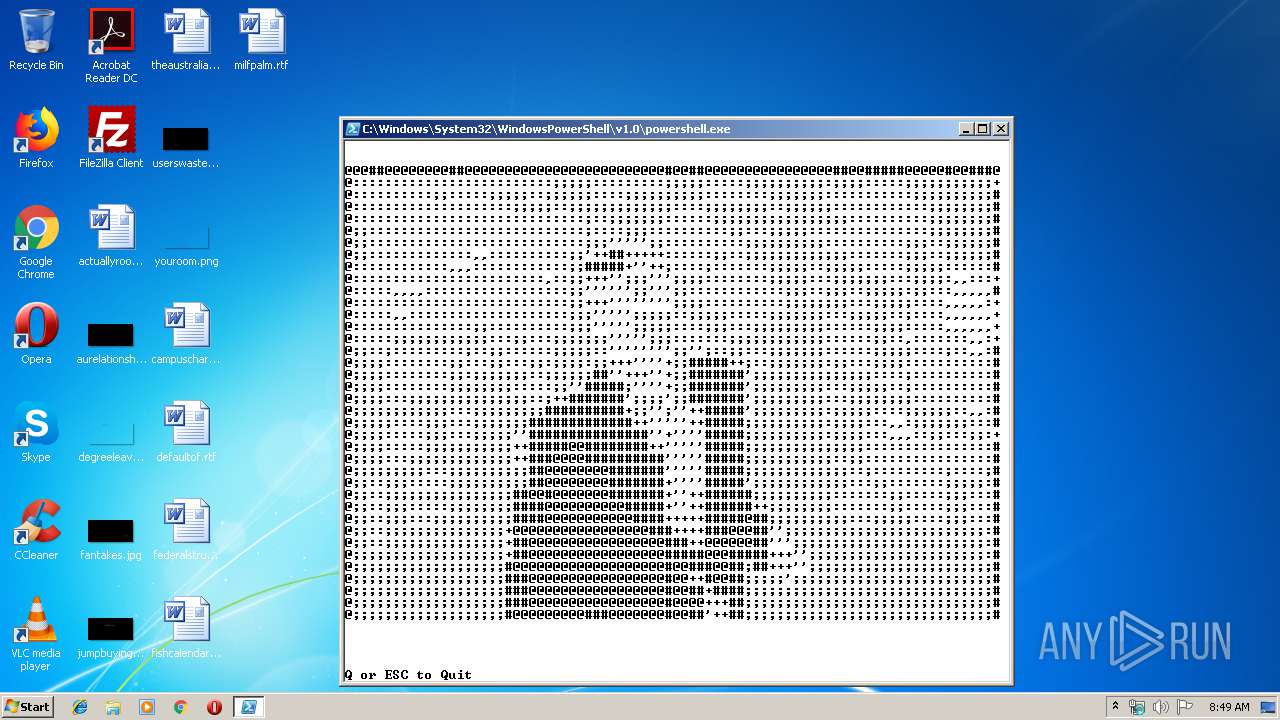Open Opera from the taskbar
Screen dimensions: 1280x720
pyautogui.click(x=214, y=707)
